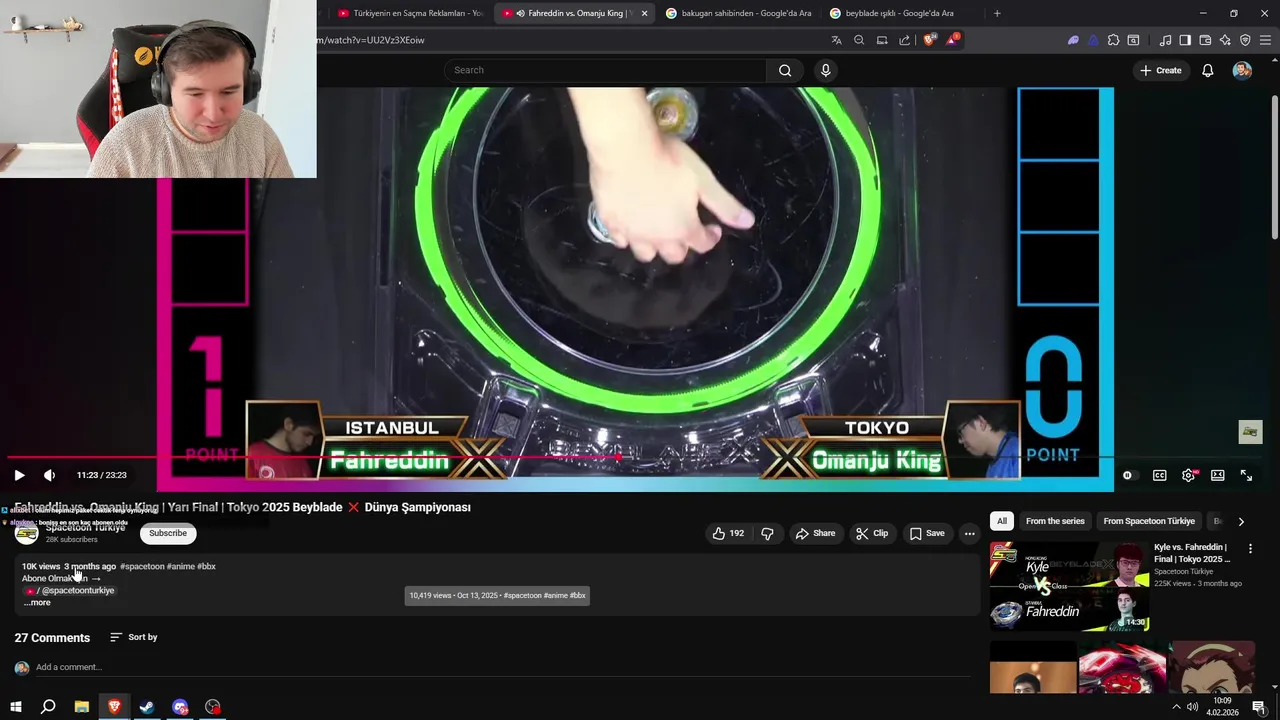Open the Windows Start menu
This screenshot has height=720, width=1280.
16,707
